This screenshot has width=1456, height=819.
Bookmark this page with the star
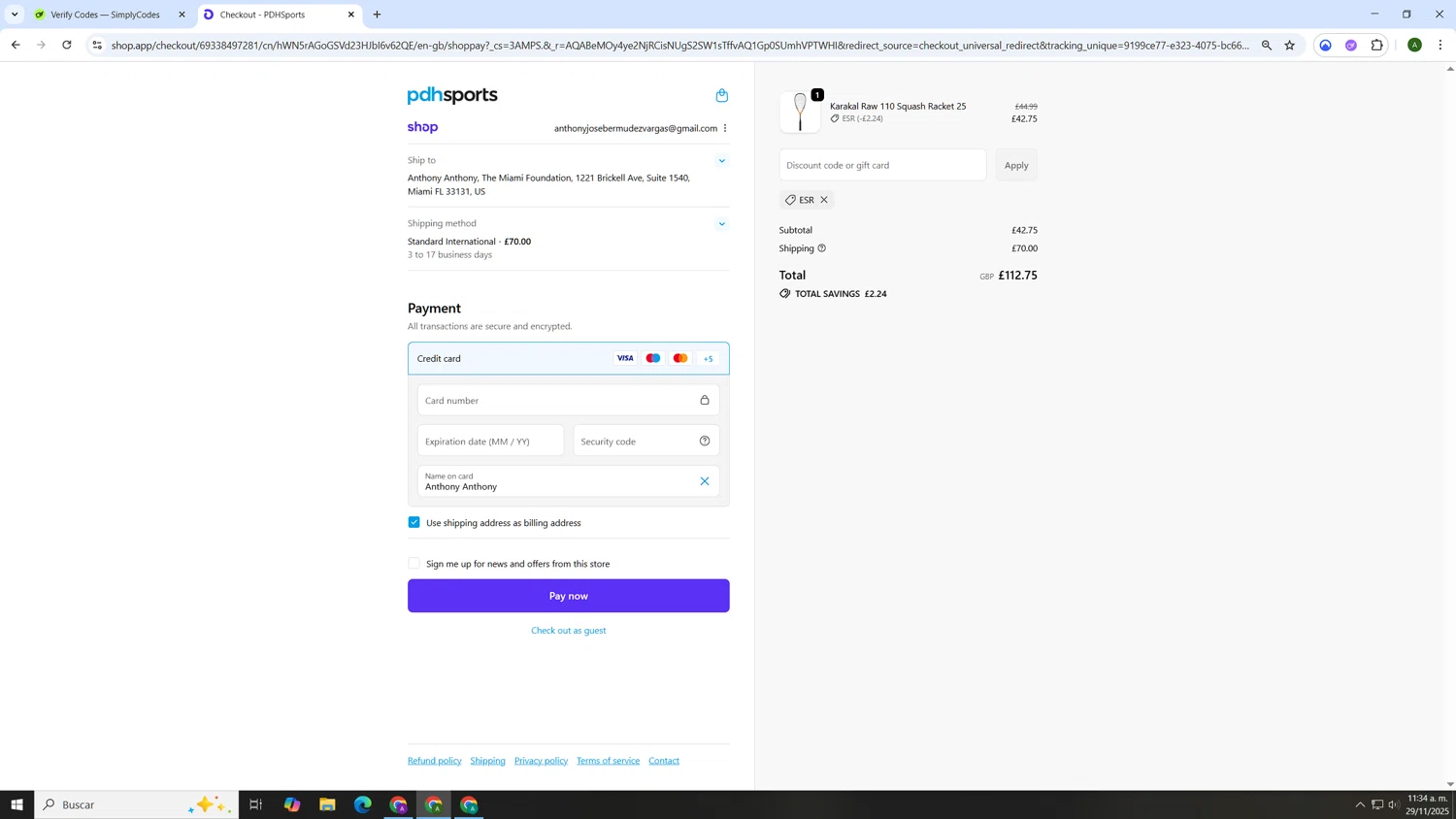(1290, 45)
